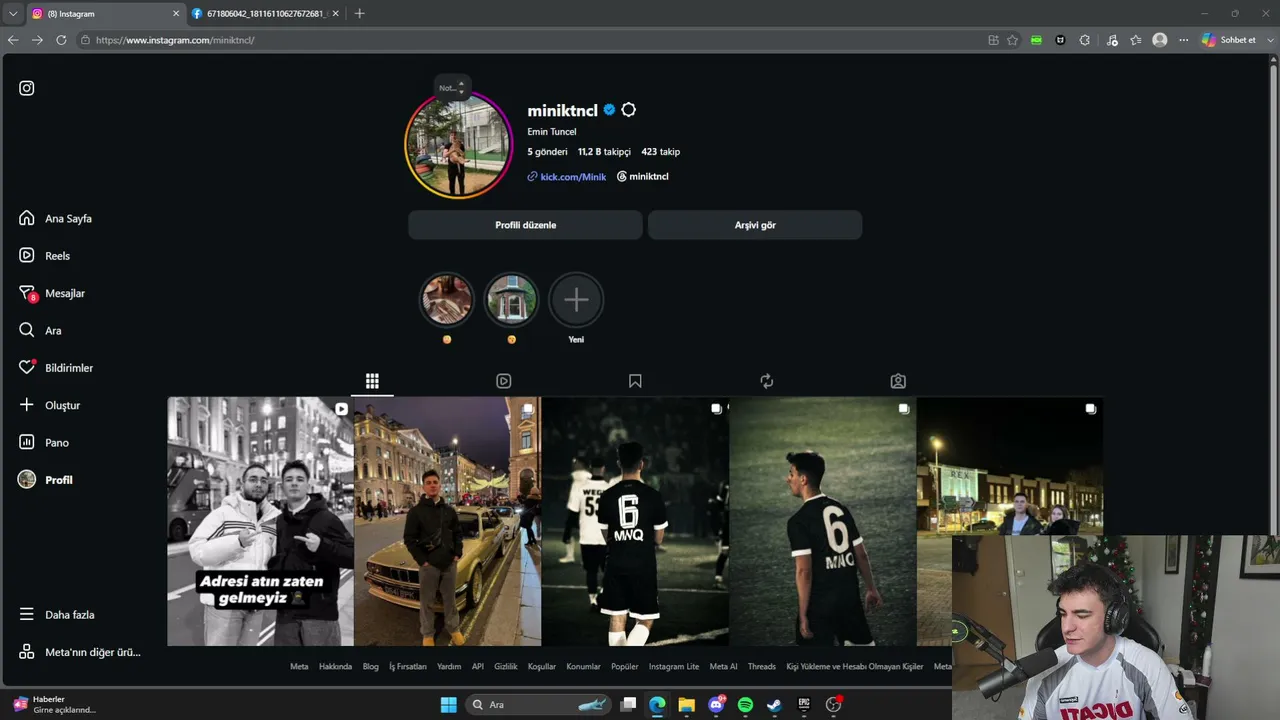
Task: Open the Meta AI footer link
Action: 724,667
